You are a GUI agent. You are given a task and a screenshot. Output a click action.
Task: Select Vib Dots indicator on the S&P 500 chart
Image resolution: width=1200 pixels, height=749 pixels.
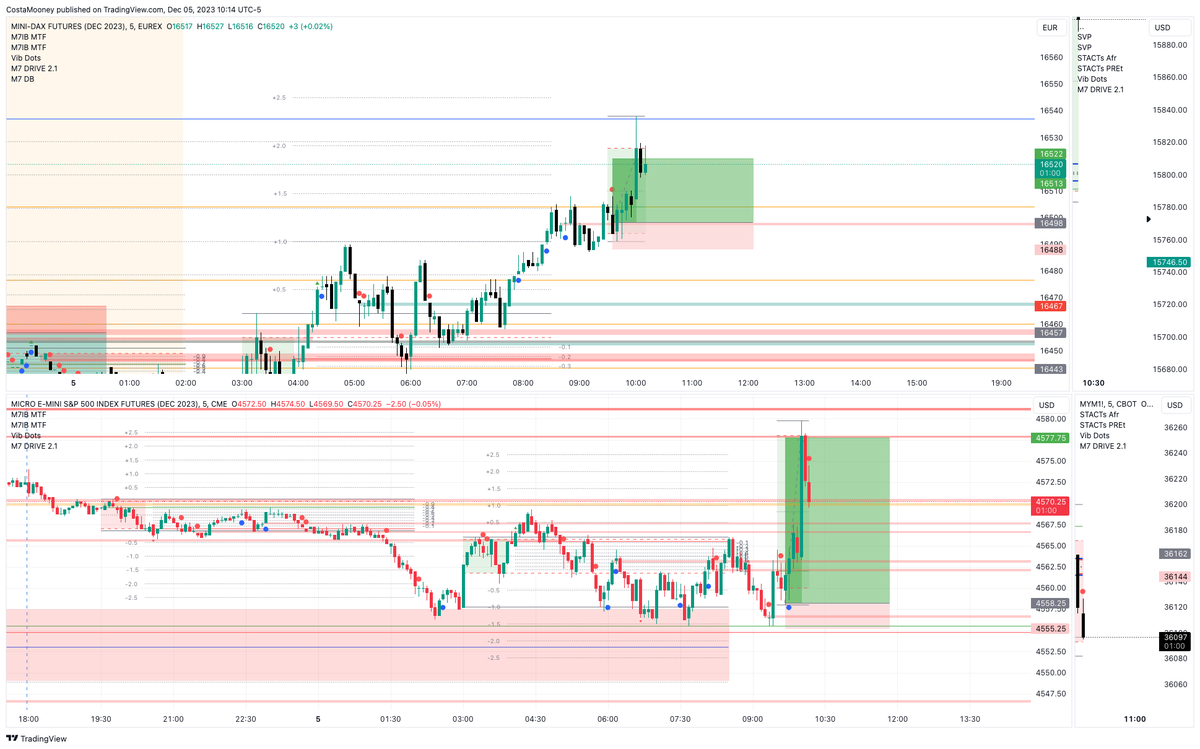click(x=26, y=436)
